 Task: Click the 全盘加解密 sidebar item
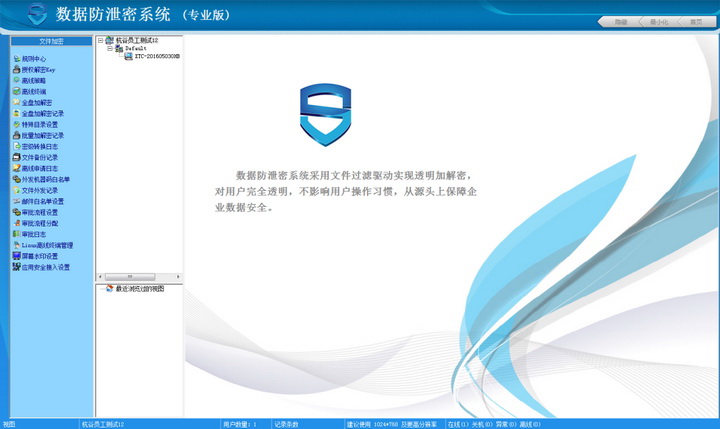(x=33, y=102)
